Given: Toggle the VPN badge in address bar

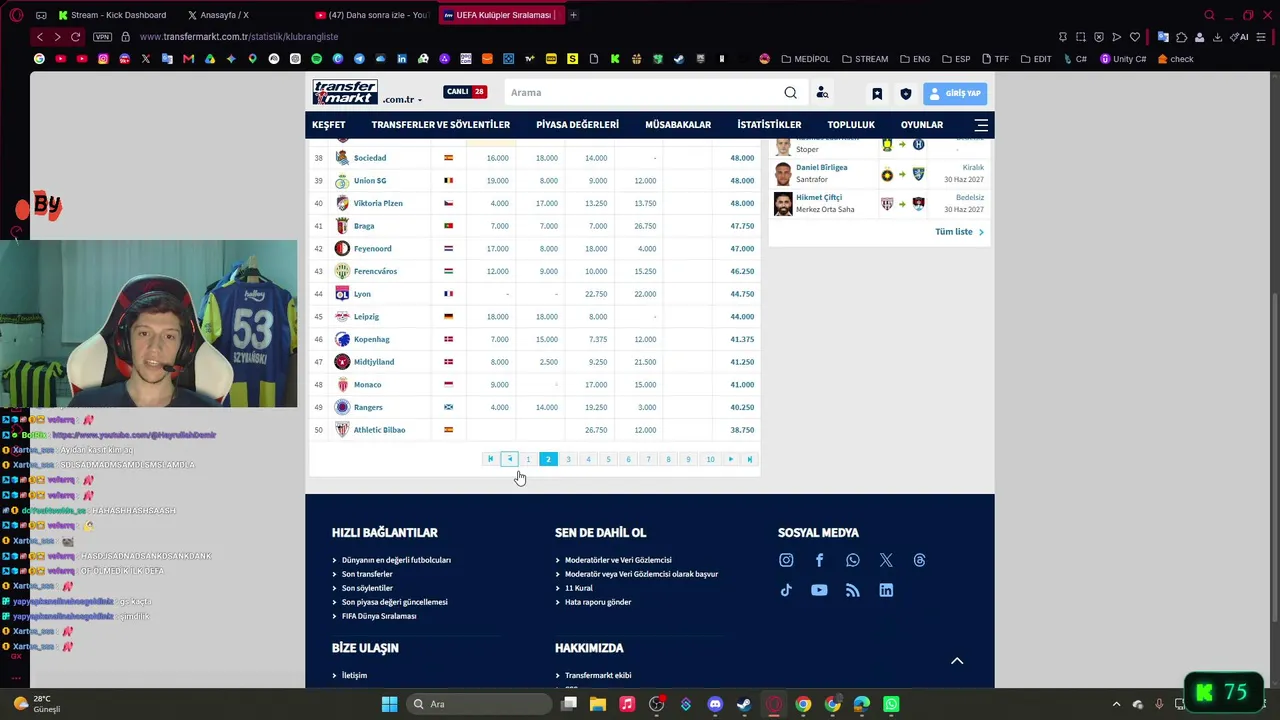Looking at the screenshot, I should [x=102, y=37].
